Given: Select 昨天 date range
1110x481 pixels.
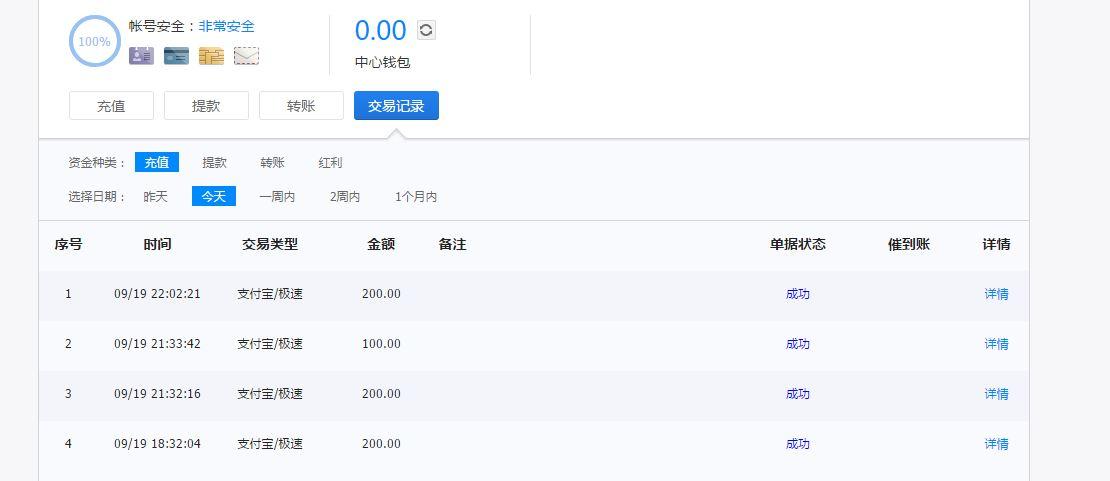Looking at the screenshot, I should click(x=156, y=196).
